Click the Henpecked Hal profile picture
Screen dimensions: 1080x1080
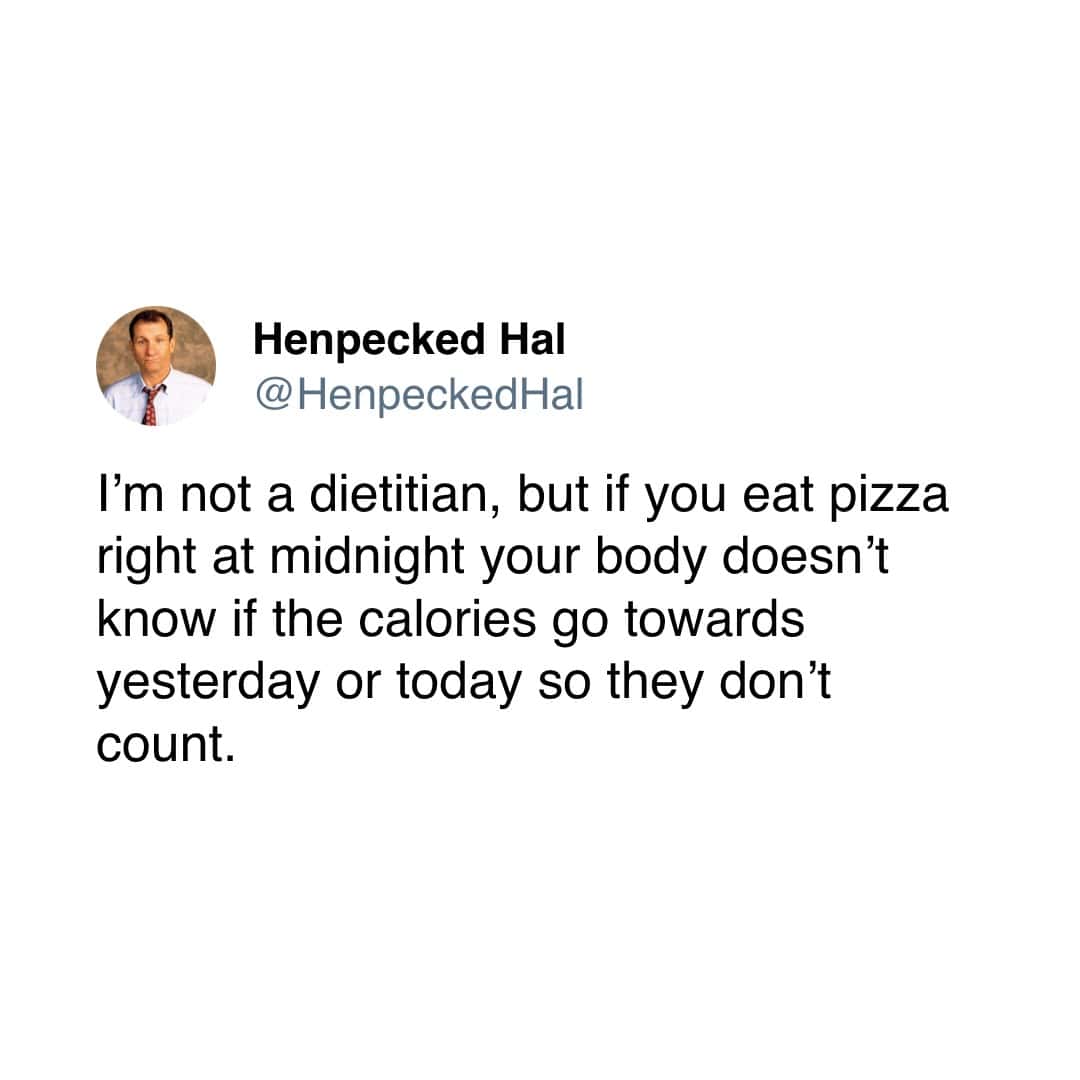[x=155, y=366]
